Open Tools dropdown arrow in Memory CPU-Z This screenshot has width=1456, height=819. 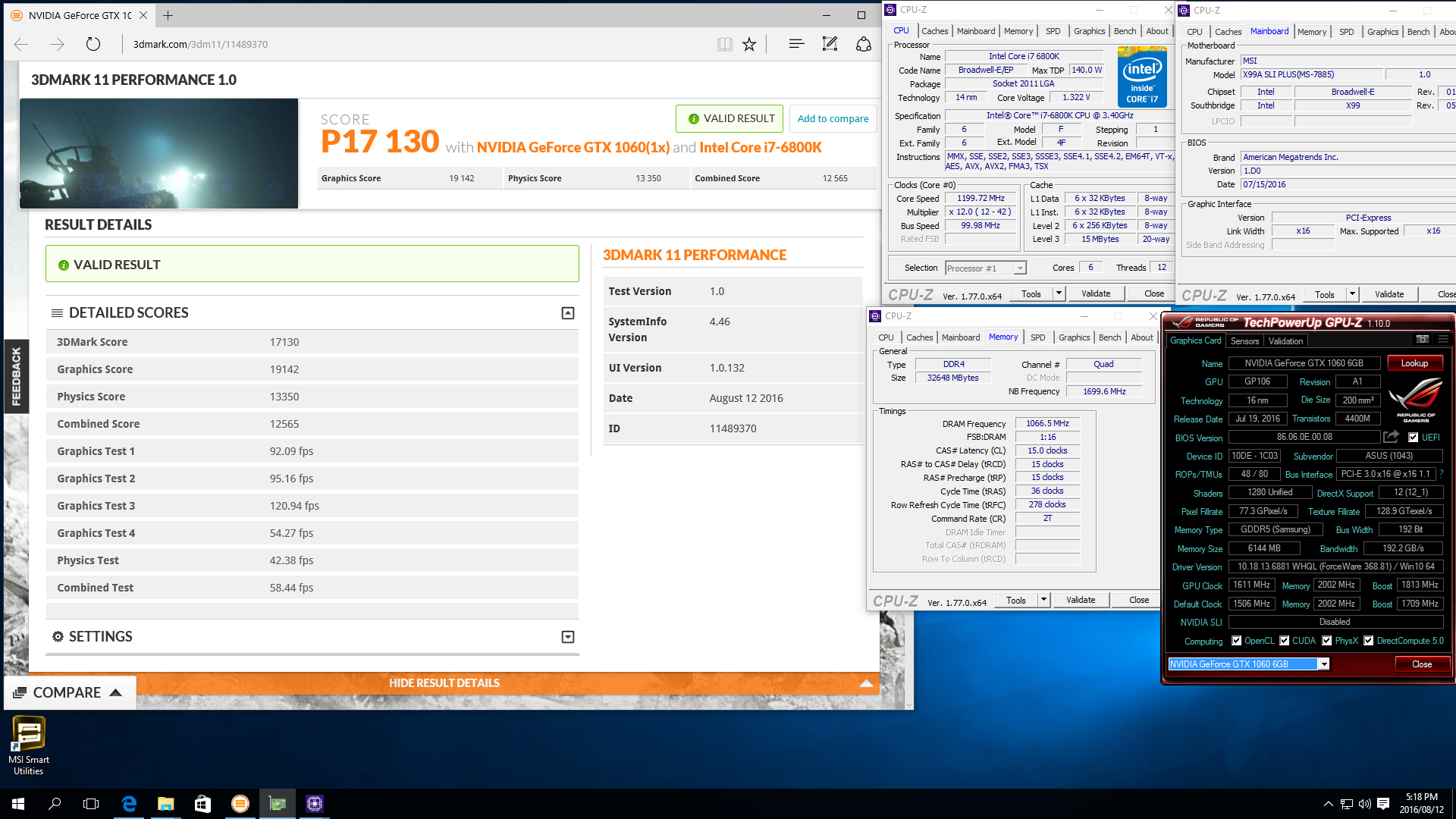pos(1043,600)
